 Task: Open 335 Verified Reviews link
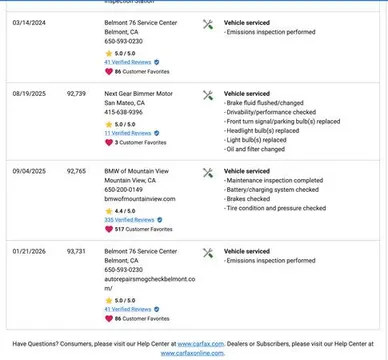tap(129, 220)
